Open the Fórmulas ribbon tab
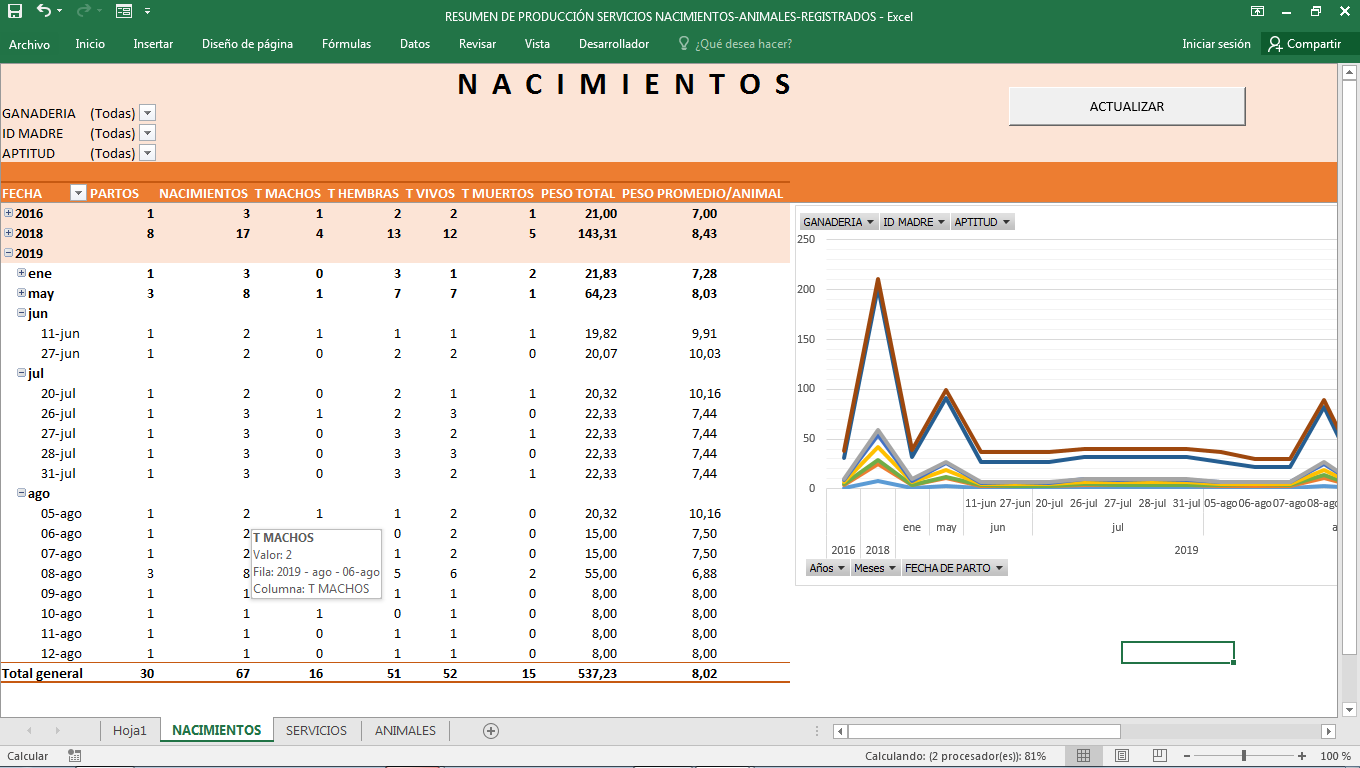Image resolution: width=1360 pixels, height=768 pixels. [x=346, y=44]
